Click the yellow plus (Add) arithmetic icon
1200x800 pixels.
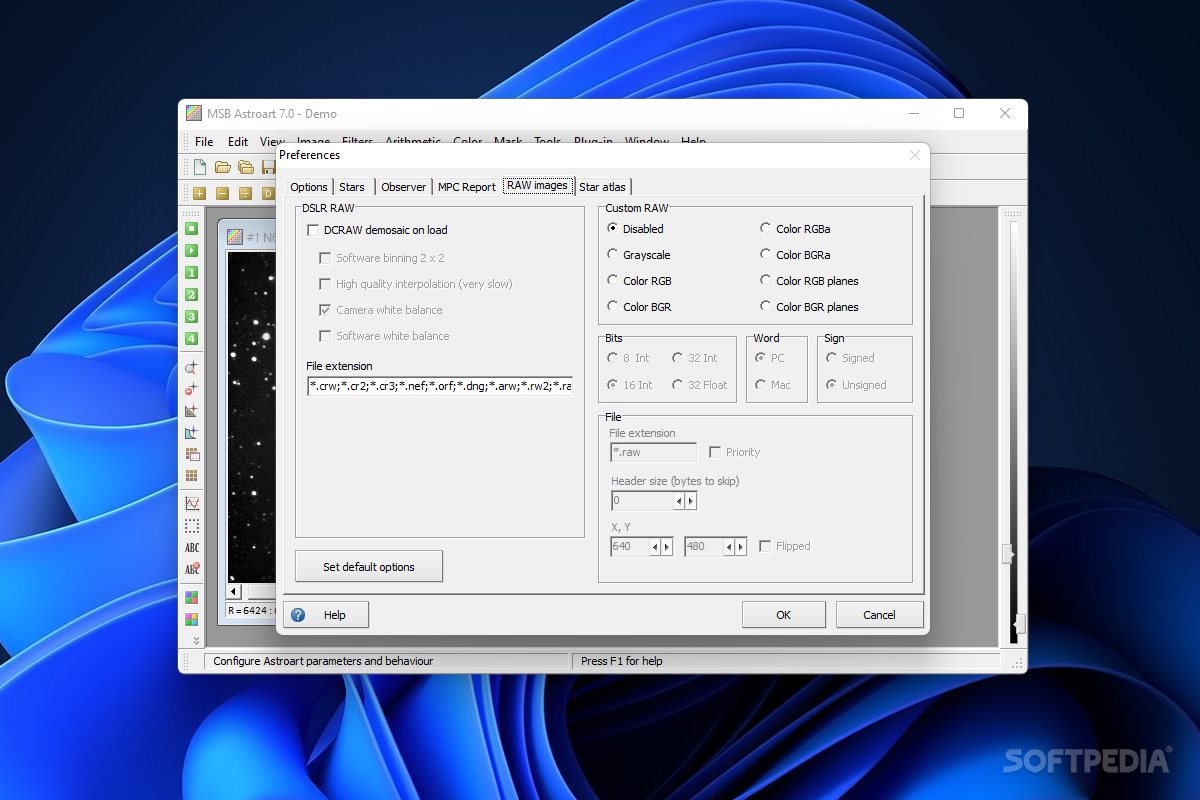tap(200, 193)
